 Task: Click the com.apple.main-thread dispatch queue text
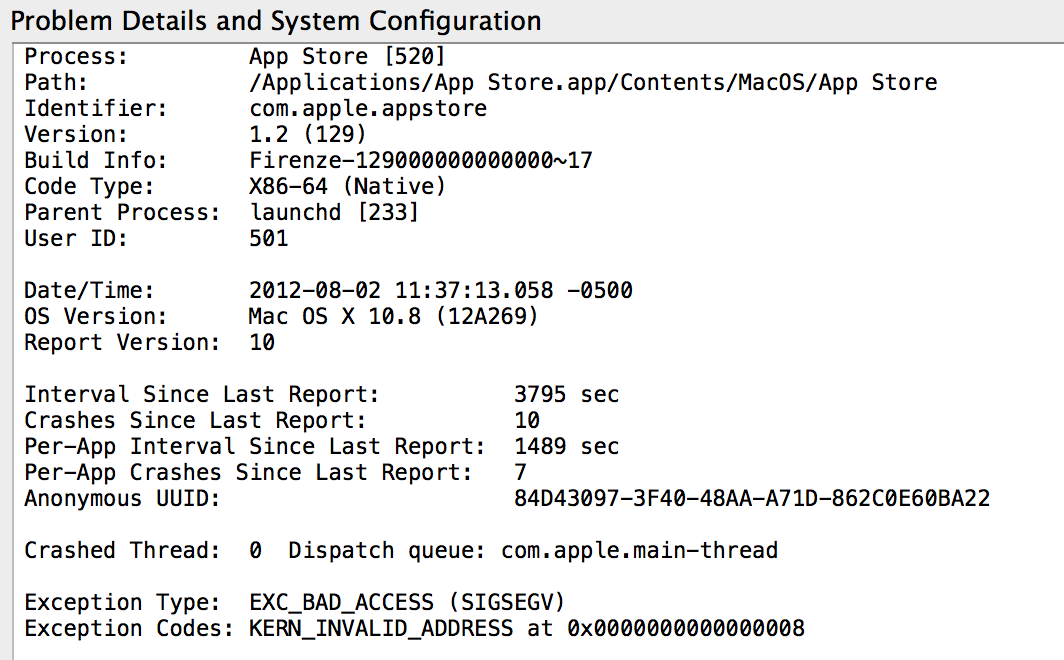[x=639, y=550]
